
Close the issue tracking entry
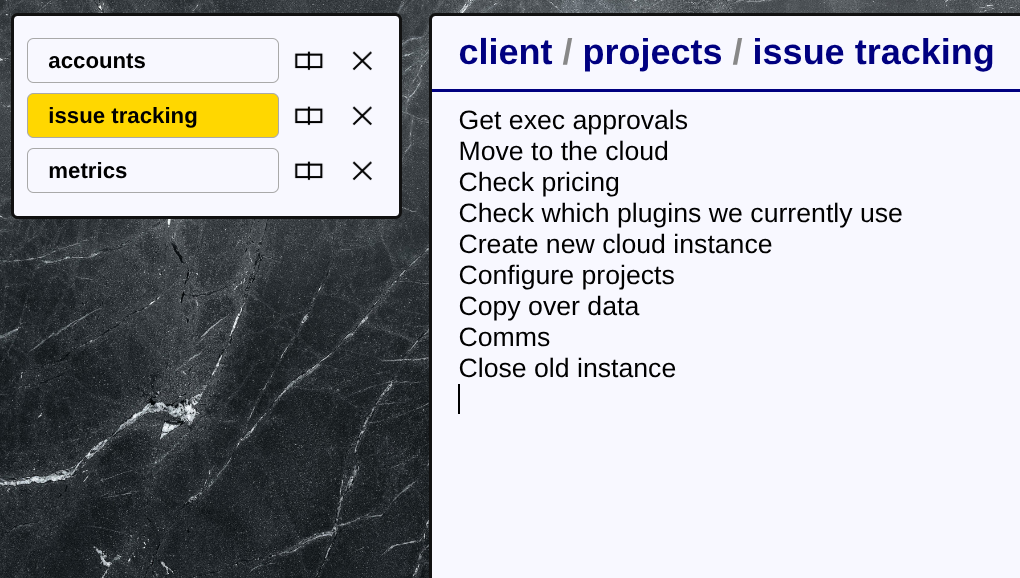[362, 116]
